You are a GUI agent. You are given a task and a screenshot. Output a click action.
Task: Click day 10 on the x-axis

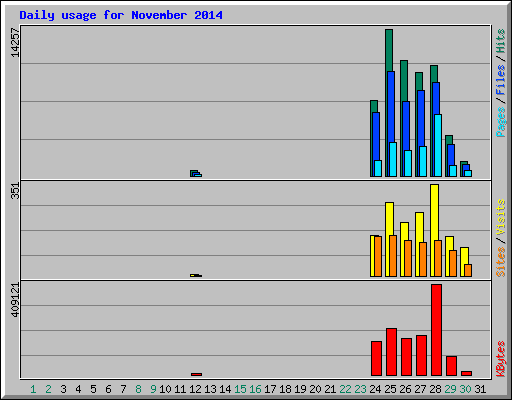pos(165,389)
